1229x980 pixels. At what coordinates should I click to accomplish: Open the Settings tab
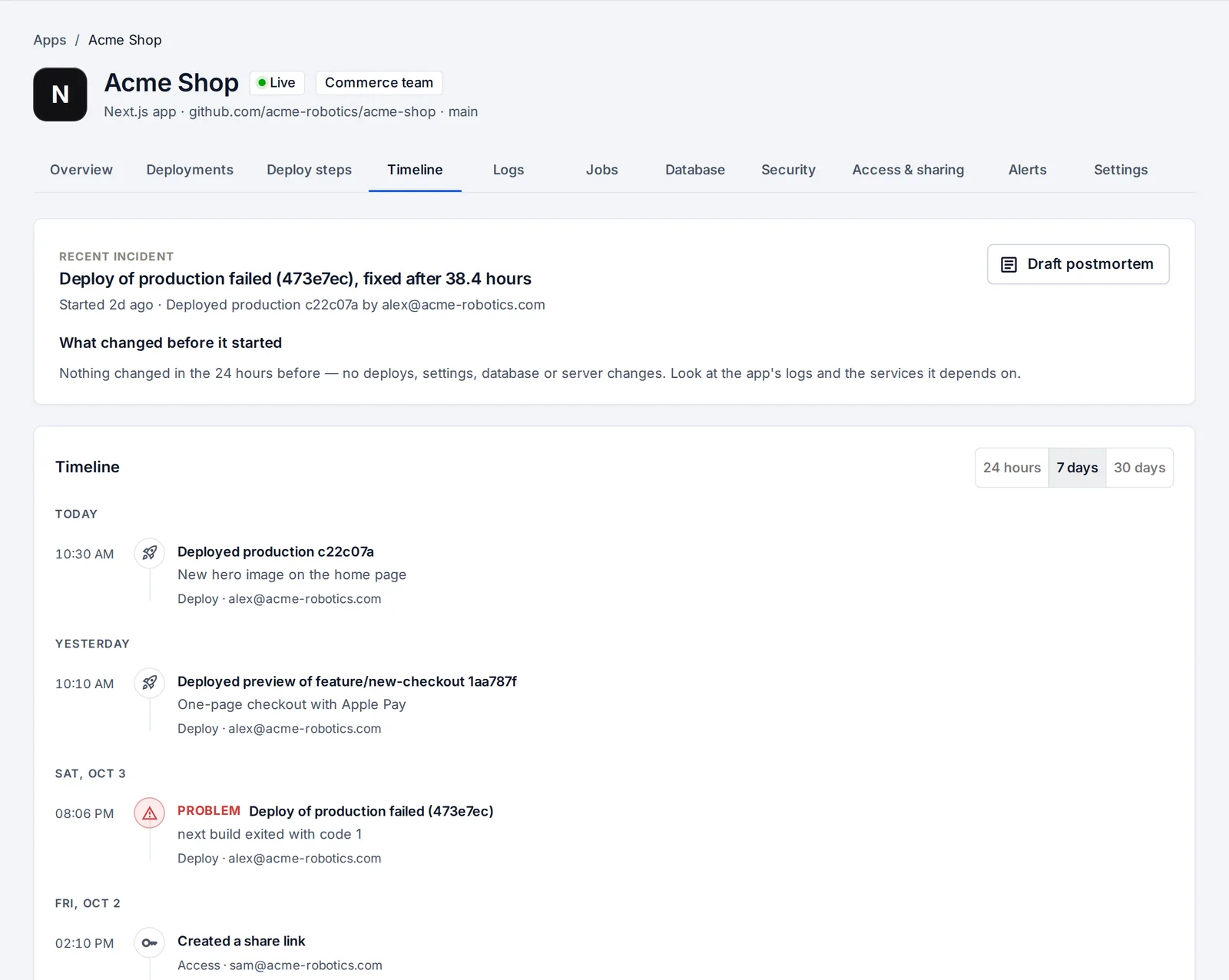1121,170
